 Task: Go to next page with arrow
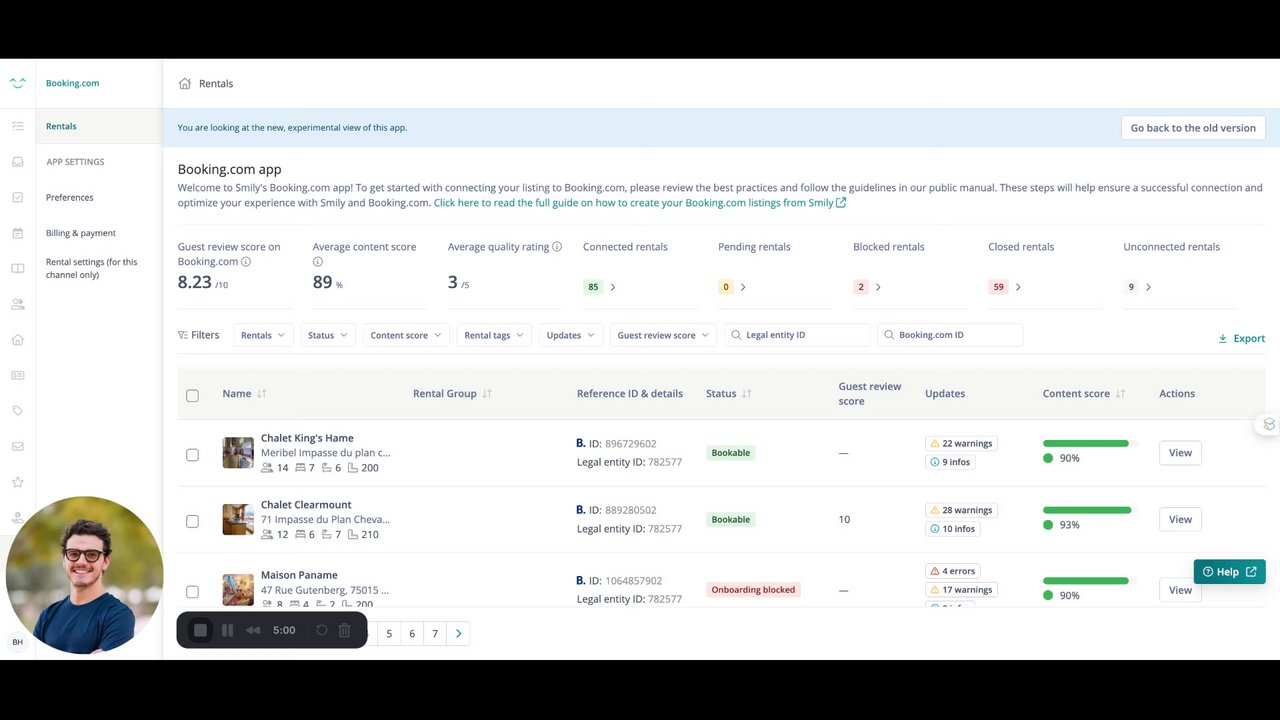[459, 633]
